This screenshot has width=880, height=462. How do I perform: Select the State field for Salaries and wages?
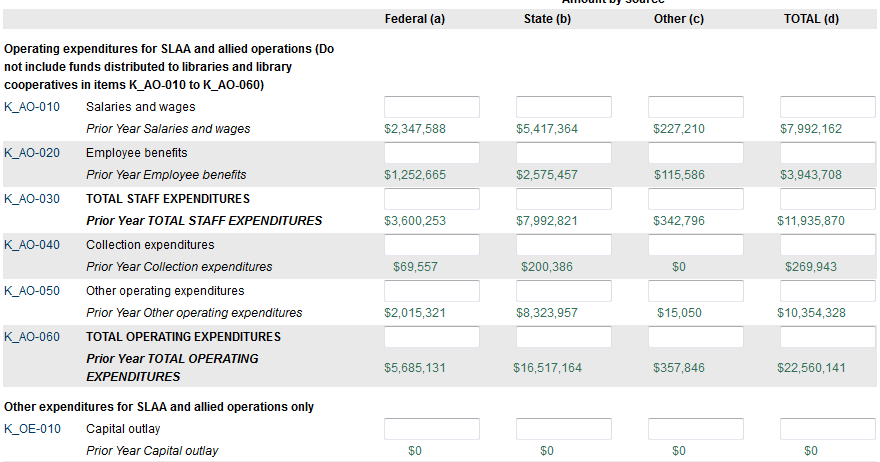564,107
